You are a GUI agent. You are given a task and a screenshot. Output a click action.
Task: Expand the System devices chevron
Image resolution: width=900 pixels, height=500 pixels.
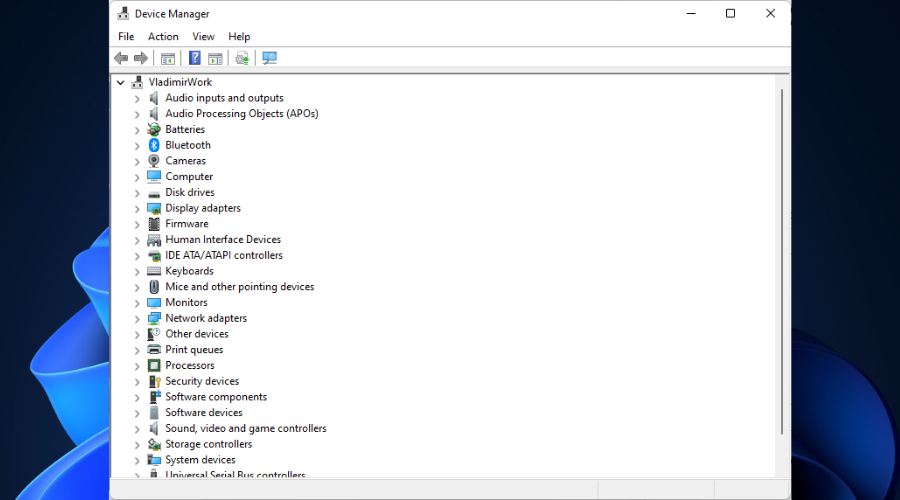click(137, 460)
